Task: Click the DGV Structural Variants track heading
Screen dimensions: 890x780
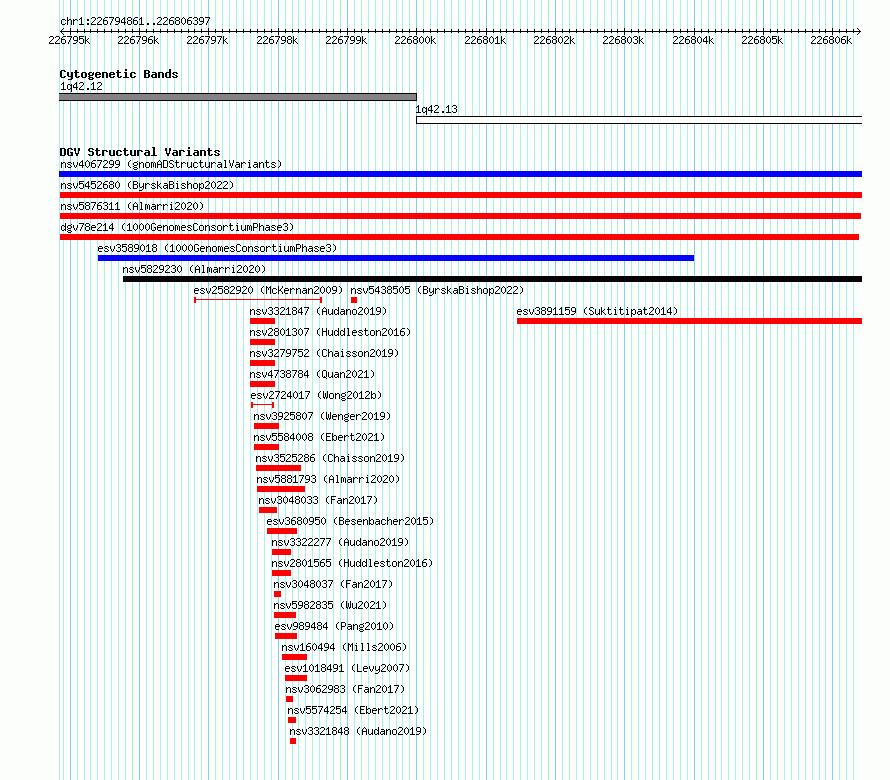Action: pos(140,152)
